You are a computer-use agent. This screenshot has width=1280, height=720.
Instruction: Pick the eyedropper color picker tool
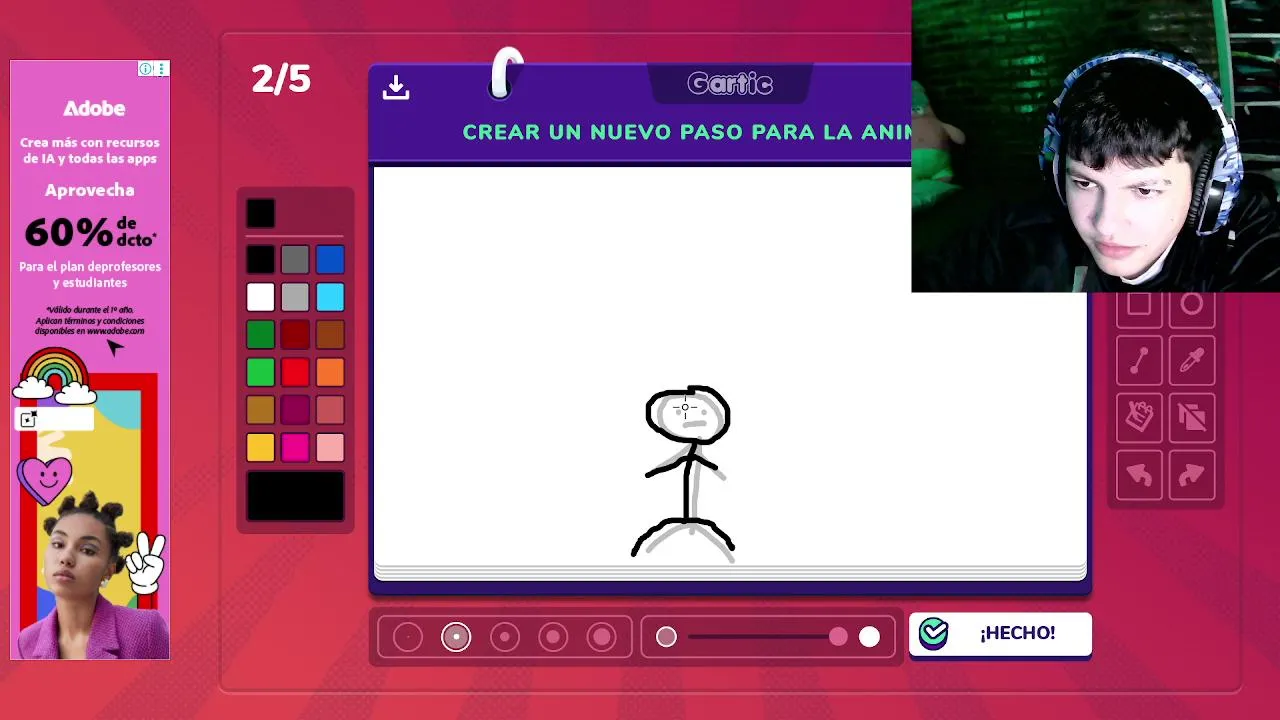pyautogui.click(x=1191, y=361)
